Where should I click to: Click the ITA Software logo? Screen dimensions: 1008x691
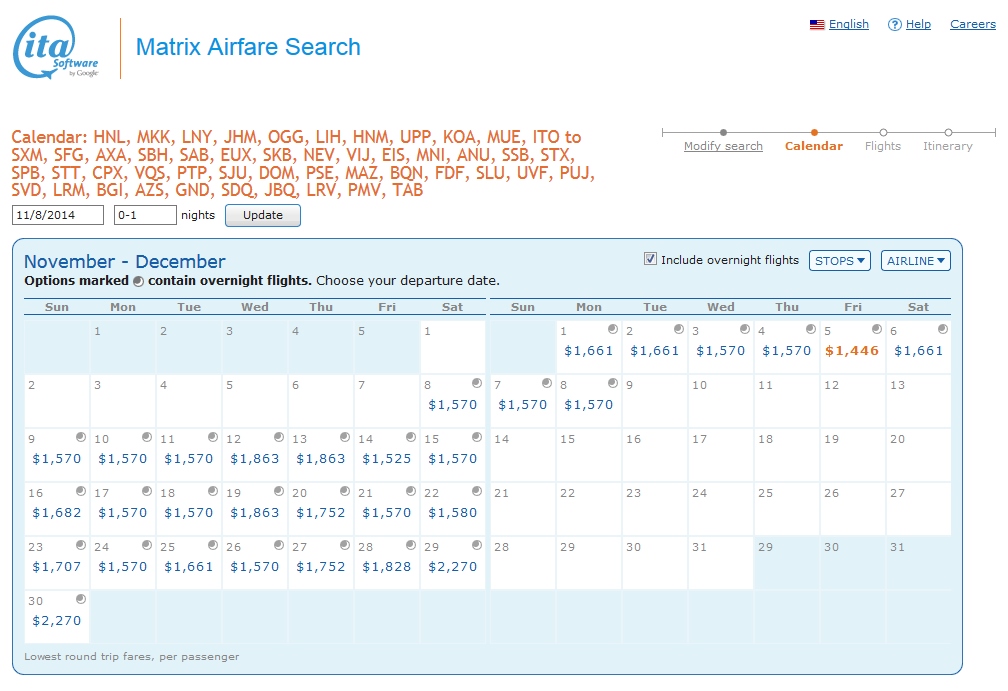(x=56, y=47)
